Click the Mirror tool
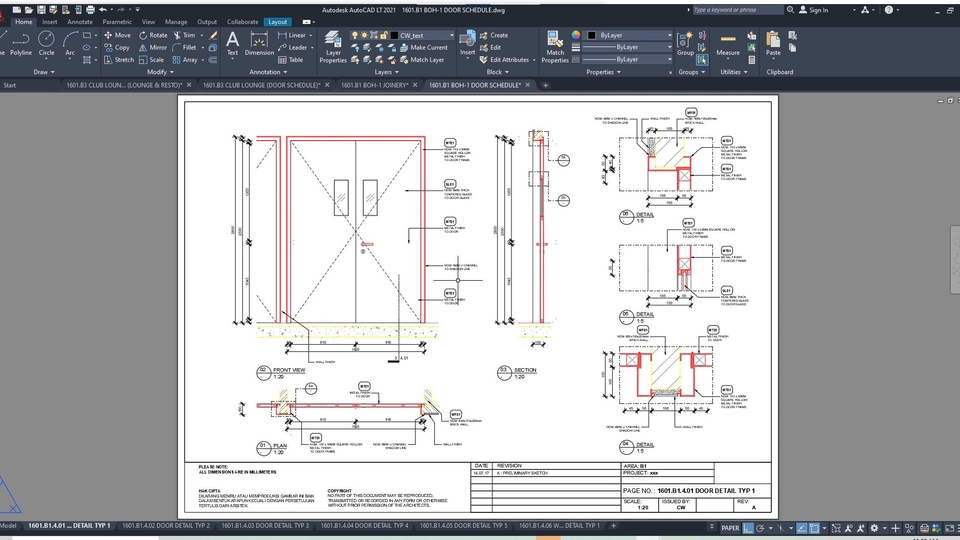The image size is (960, 540). click(152, 48)
